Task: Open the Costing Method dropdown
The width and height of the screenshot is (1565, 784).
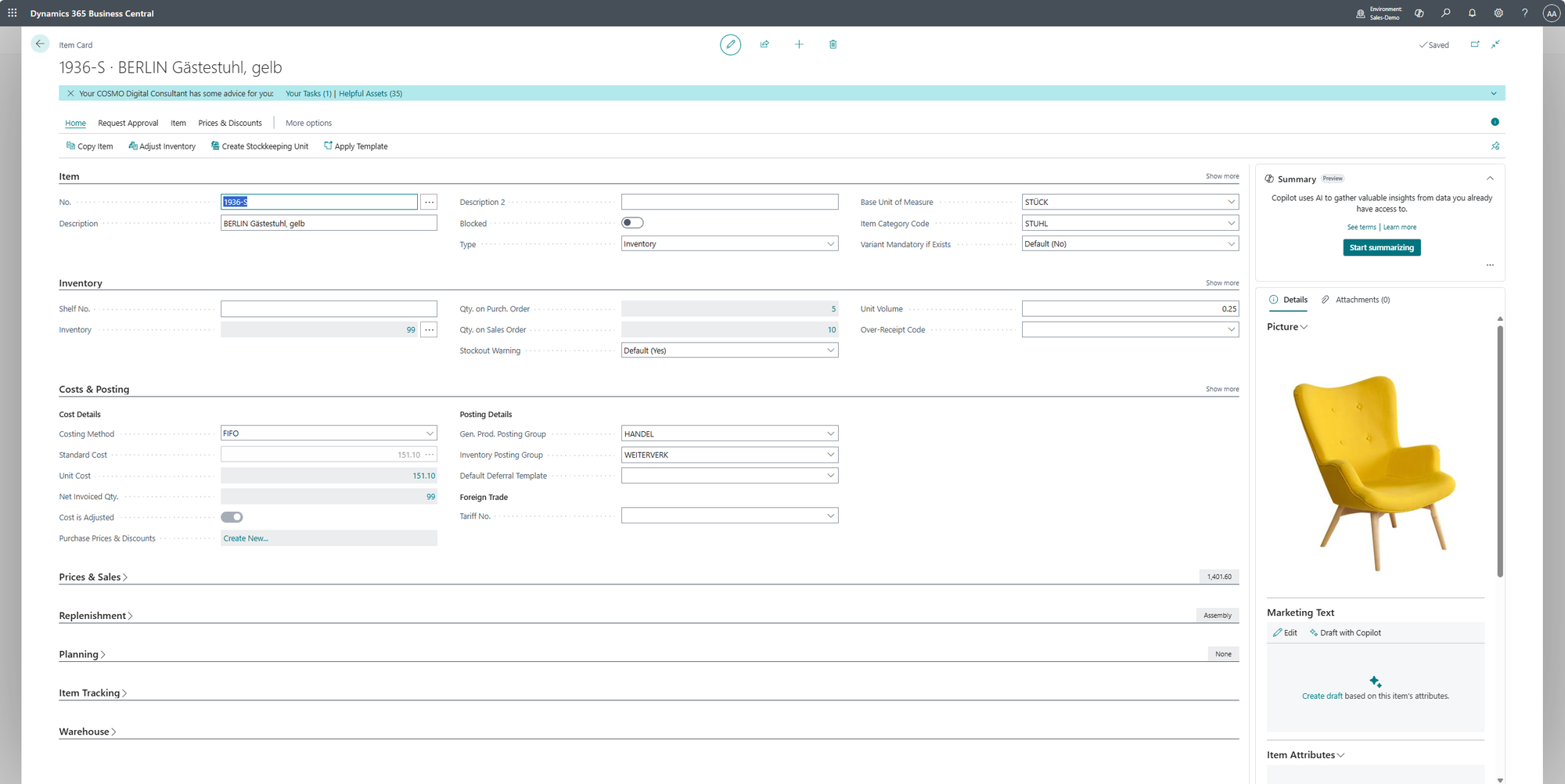Action: [x=430, y=433]
